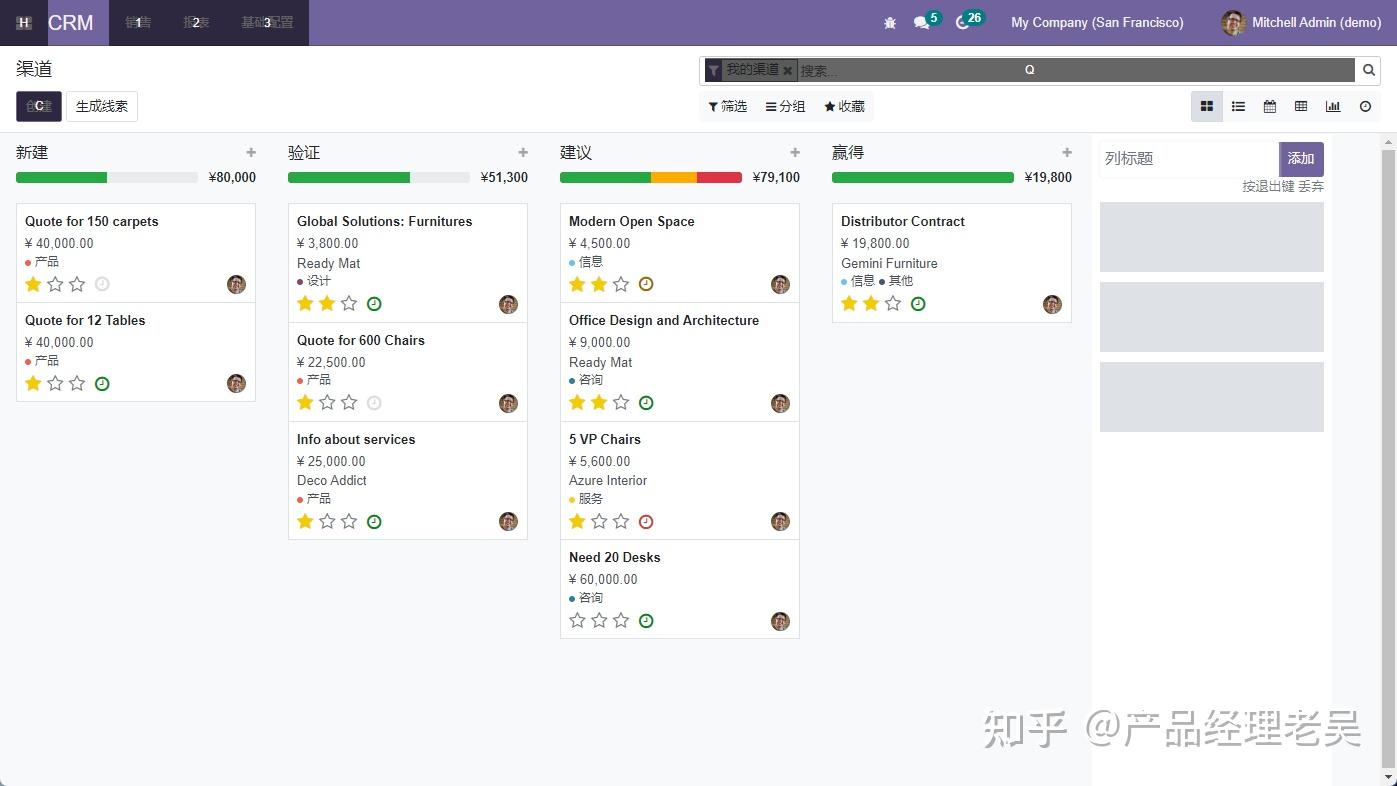Toggle a second star on Quote for 150 carpets
The image size is (1397, 786).
[x=55, y=284]
